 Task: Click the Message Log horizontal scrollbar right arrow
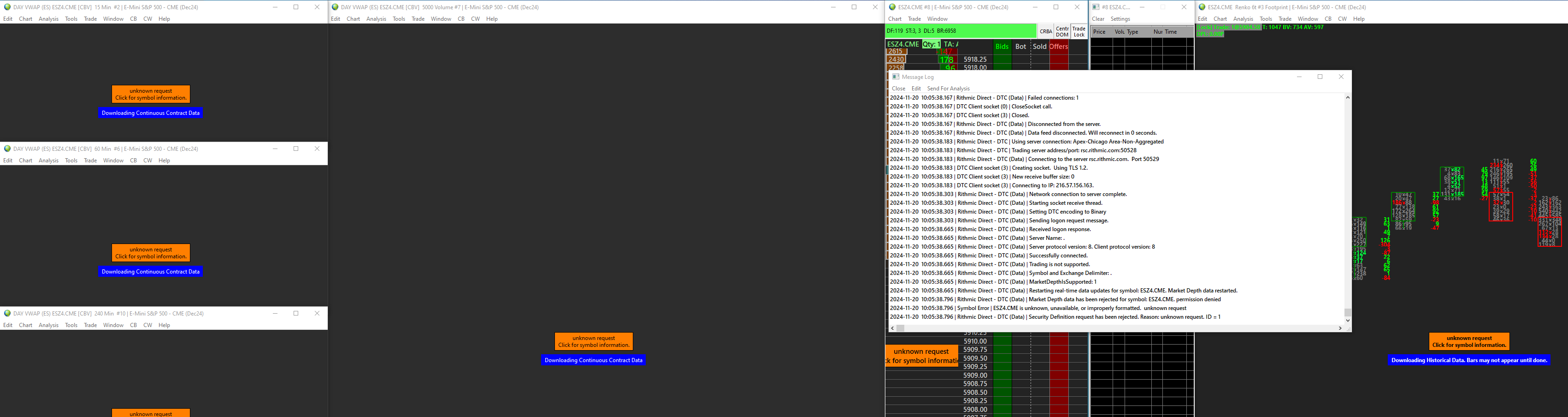click(1340, 328)
